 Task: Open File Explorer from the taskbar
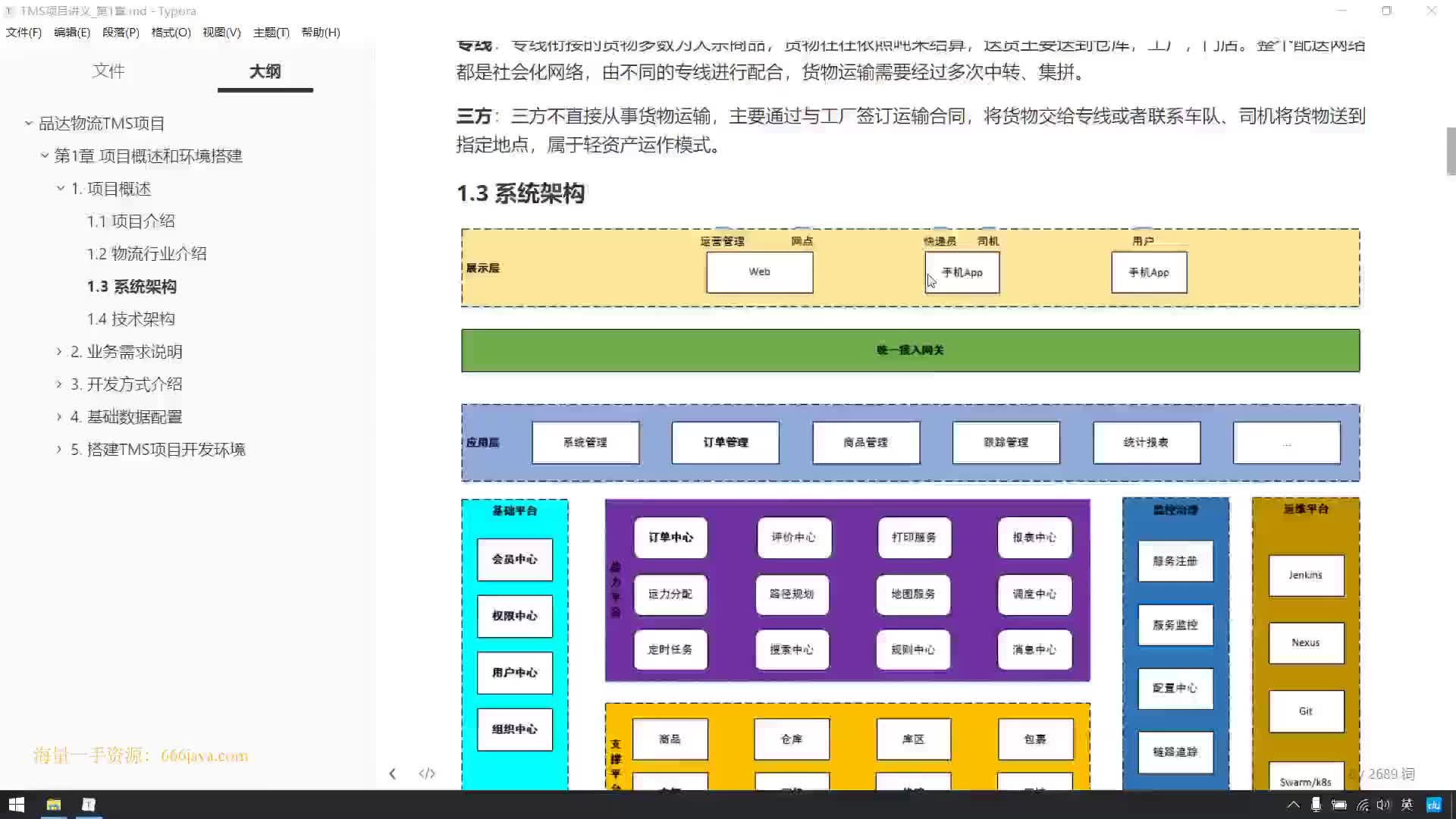coord(53,805)
